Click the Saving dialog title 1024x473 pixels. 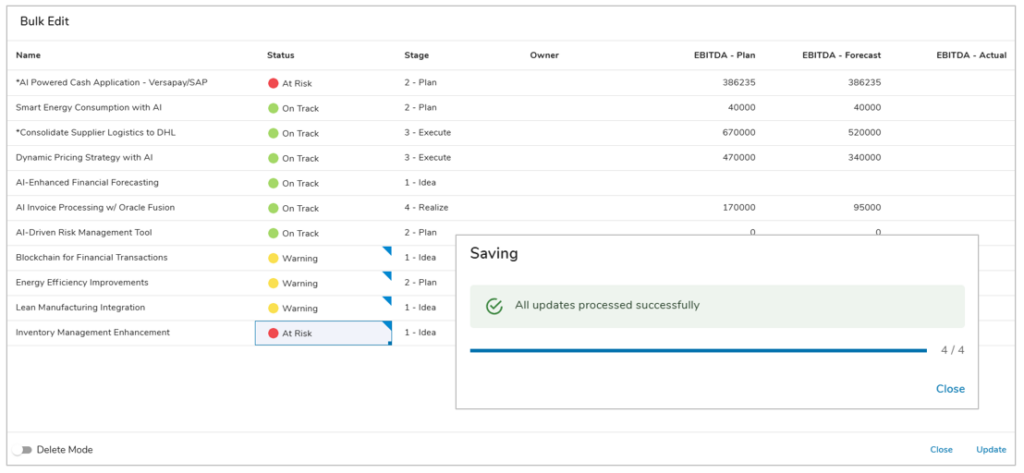pos(494,254)
